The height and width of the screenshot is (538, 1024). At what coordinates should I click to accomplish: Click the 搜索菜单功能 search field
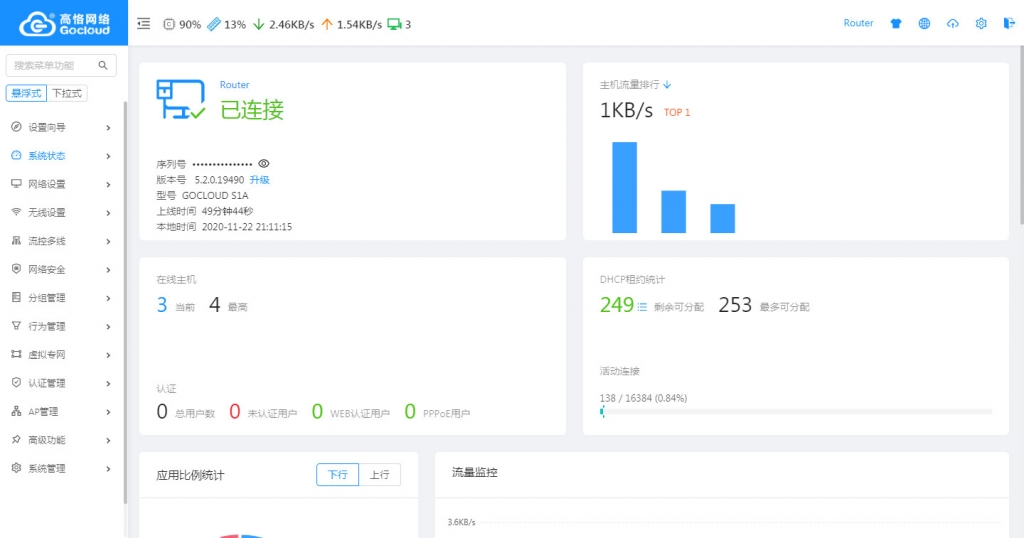tap(54, 65)
